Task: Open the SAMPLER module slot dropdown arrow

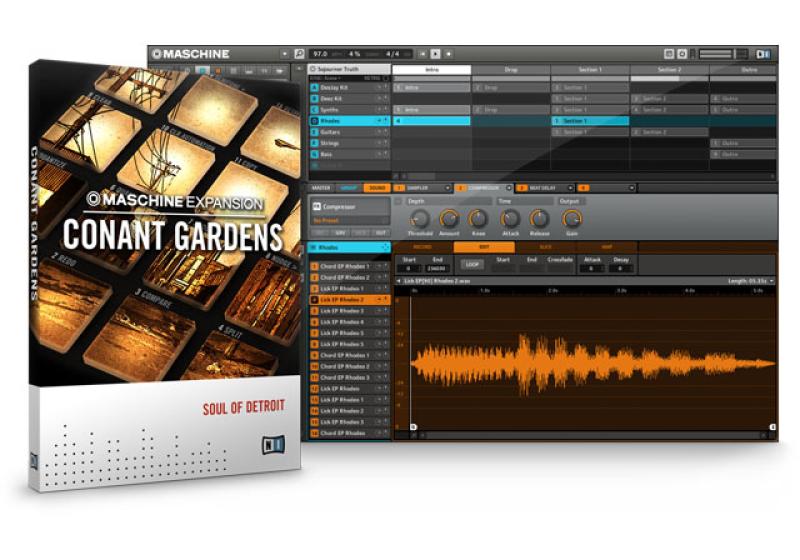Action: click(447, 188)
